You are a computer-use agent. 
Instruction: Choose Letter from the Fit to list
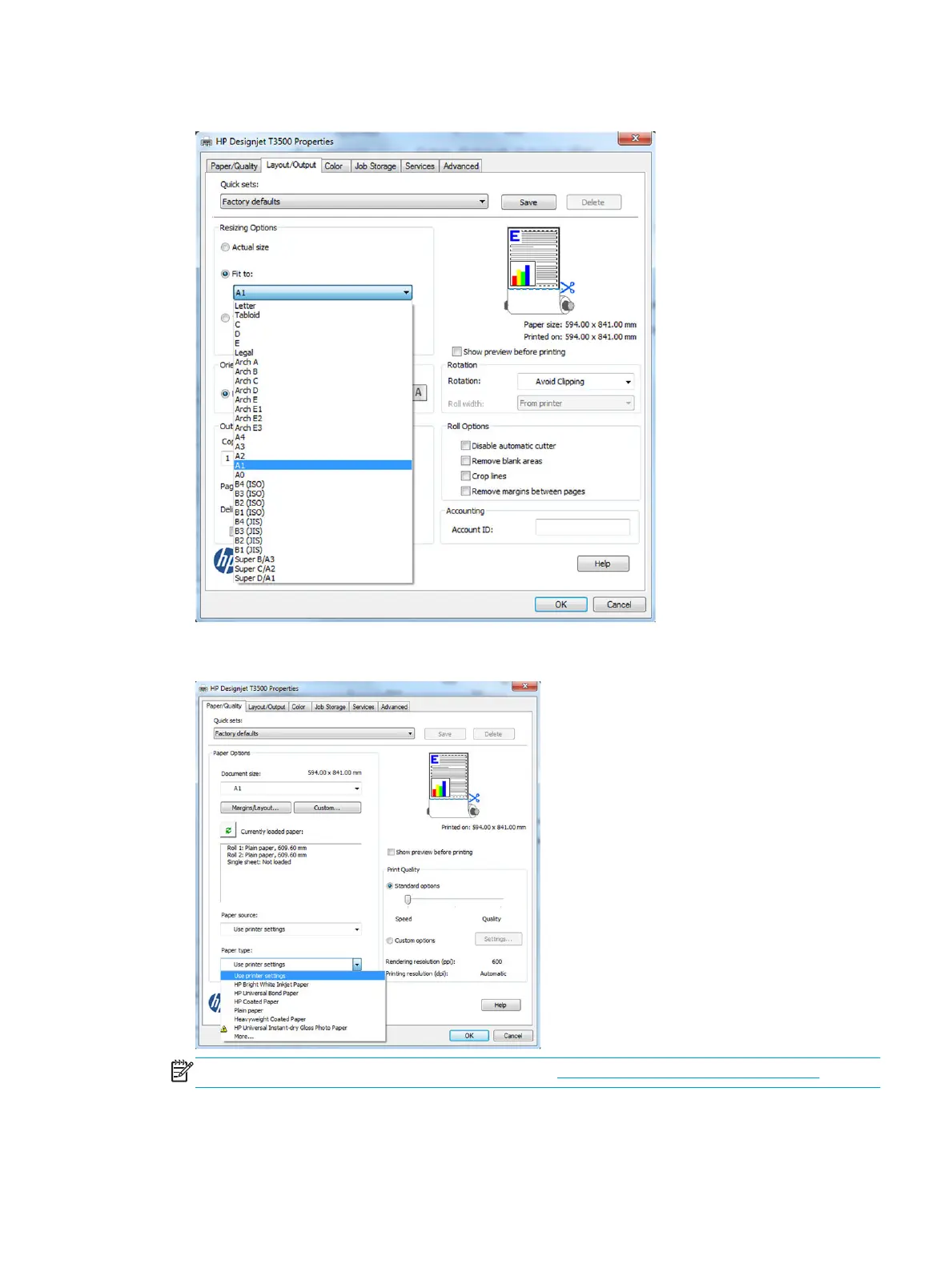point(323,306)
